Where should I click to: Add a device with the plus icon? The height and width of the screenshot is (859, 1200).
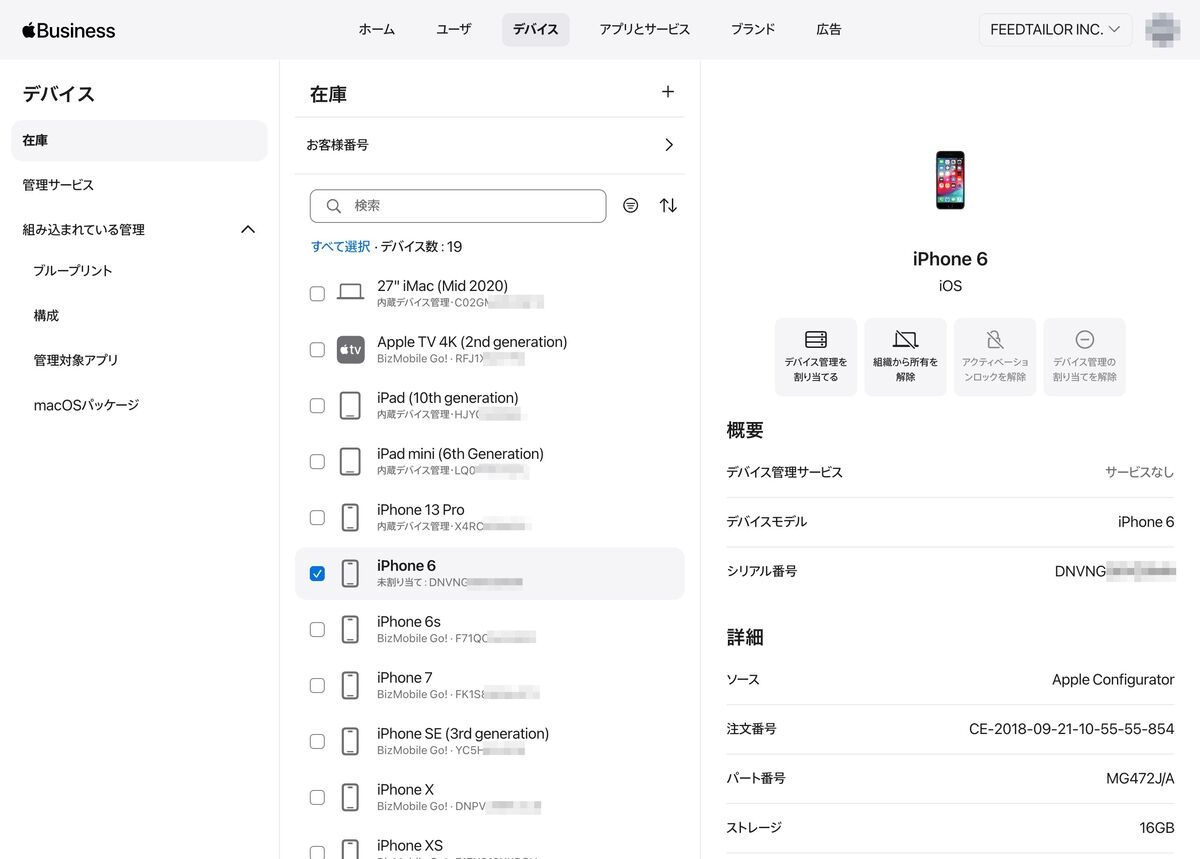(668, 92)
